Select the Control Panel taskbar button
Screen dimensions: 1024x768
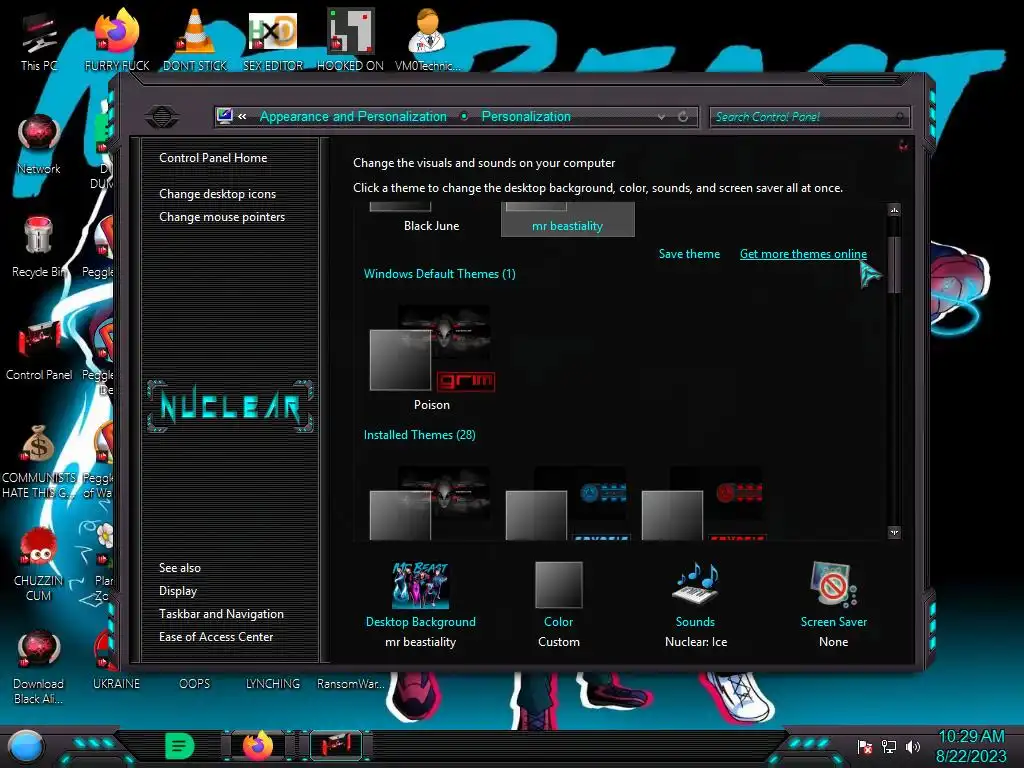tap(336, 746)
